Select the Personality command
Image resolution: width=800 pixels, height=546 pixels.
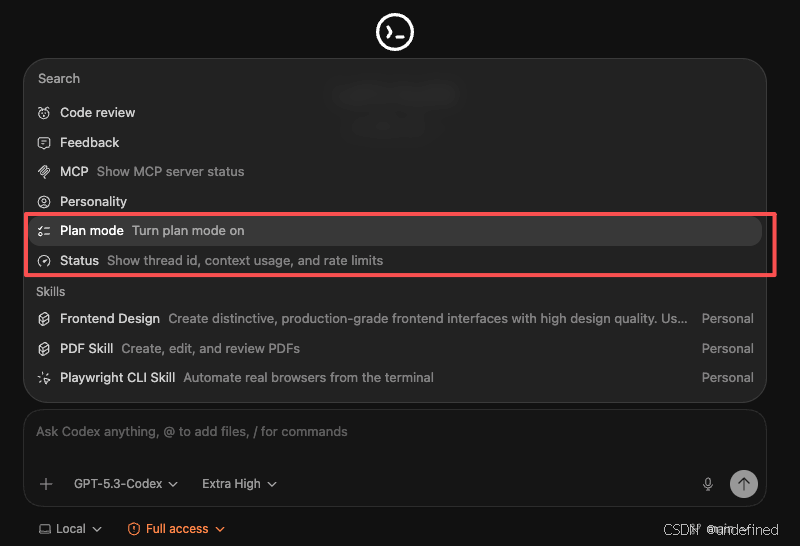coord(395,202)
